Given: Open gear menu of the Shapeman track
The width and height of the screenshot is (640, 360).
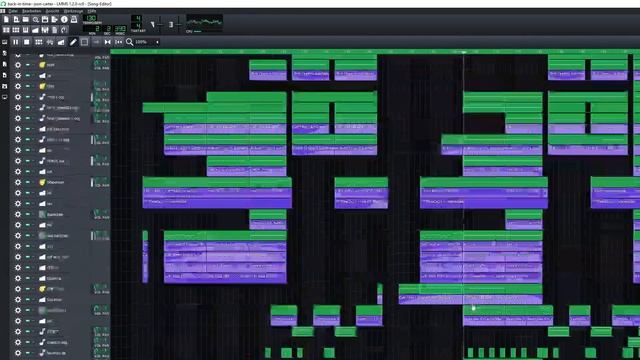Looking at the screenshot, I should click(18, 182).
